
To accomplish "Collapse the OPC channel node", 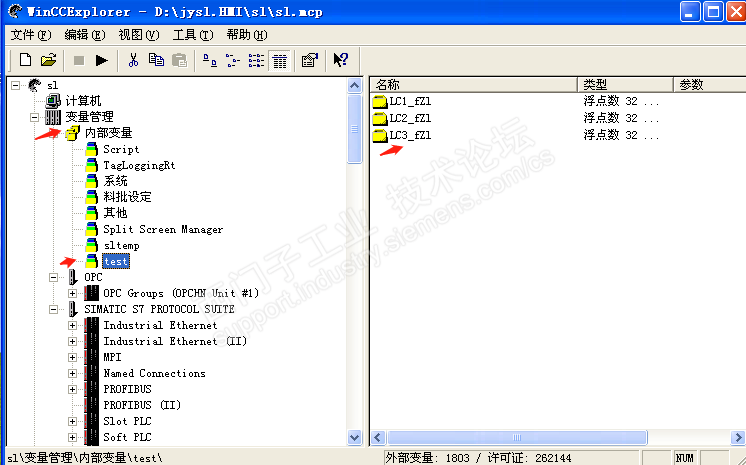I will pos(53,277).
